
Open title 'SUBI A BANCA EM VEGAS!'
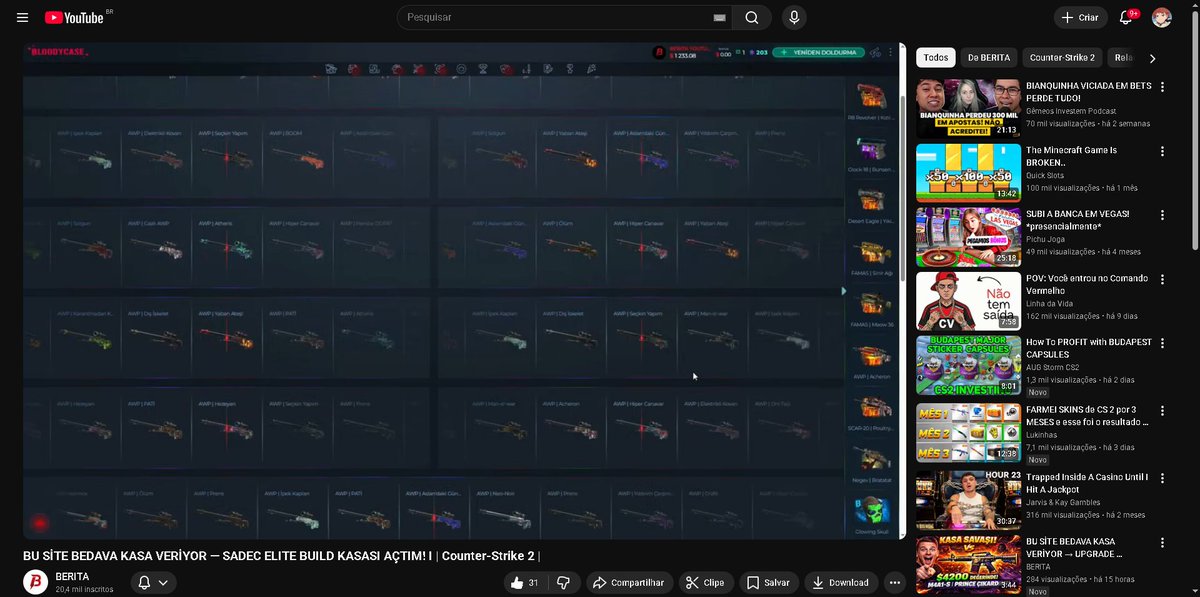point(1077,214)
